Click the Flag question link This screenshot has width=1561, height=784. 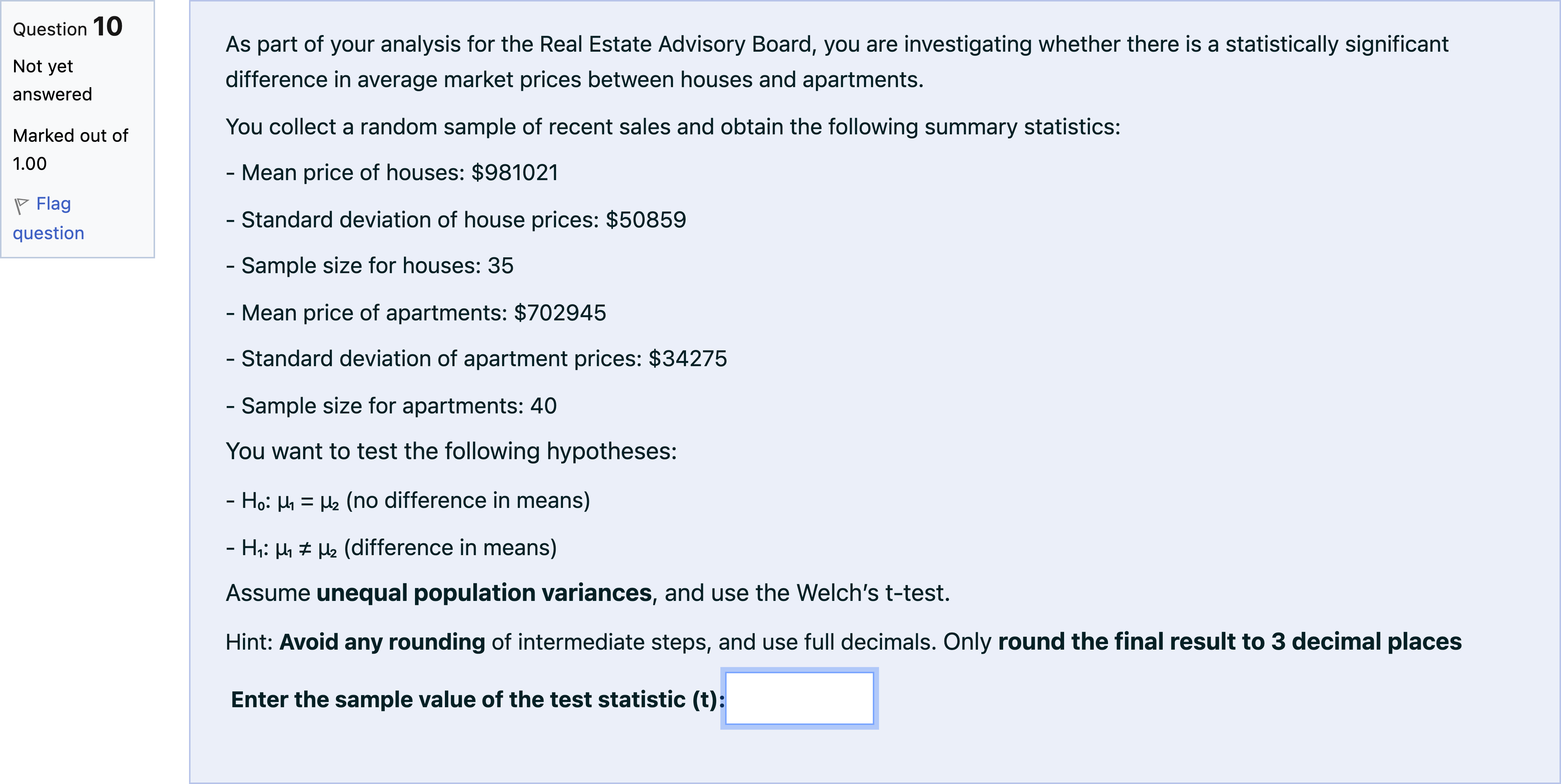coord(48,219)
